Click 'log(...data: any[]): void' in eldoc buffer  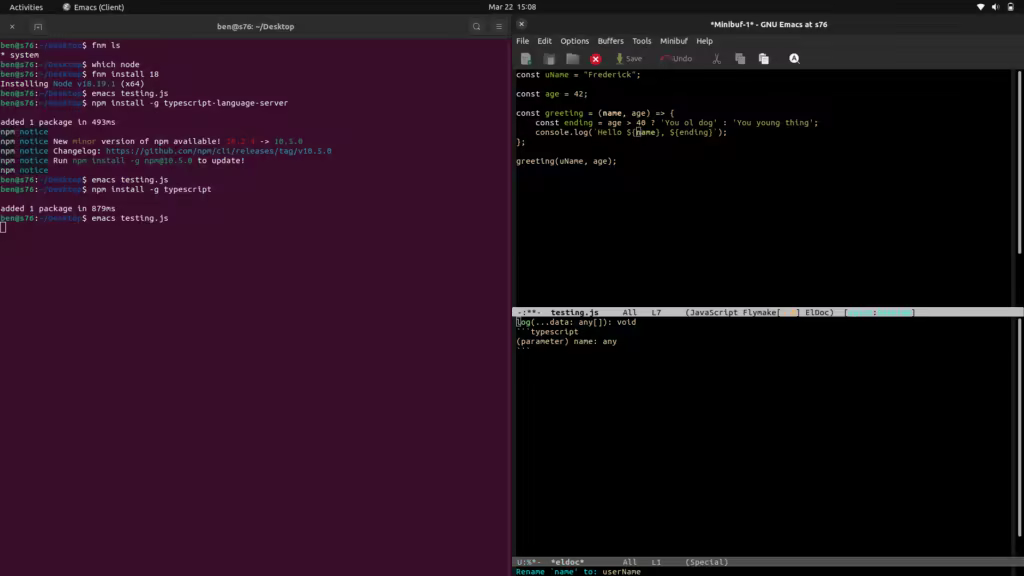coord(576,322)
